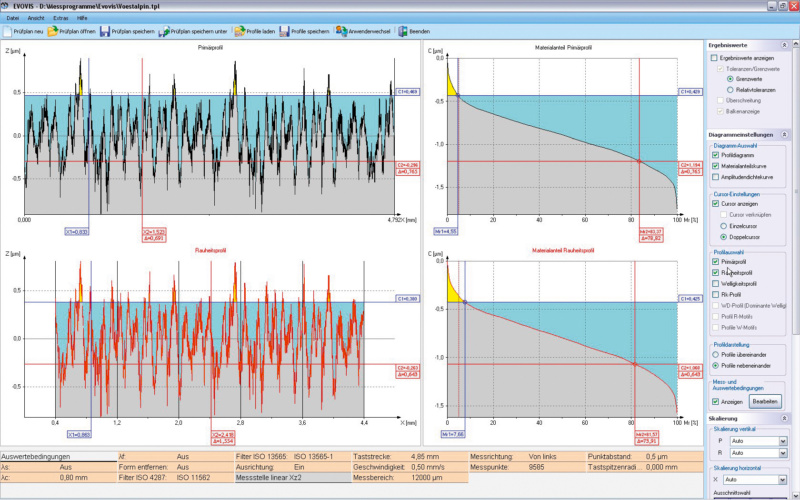Save with the Prüfplan speichern icon

104,31
